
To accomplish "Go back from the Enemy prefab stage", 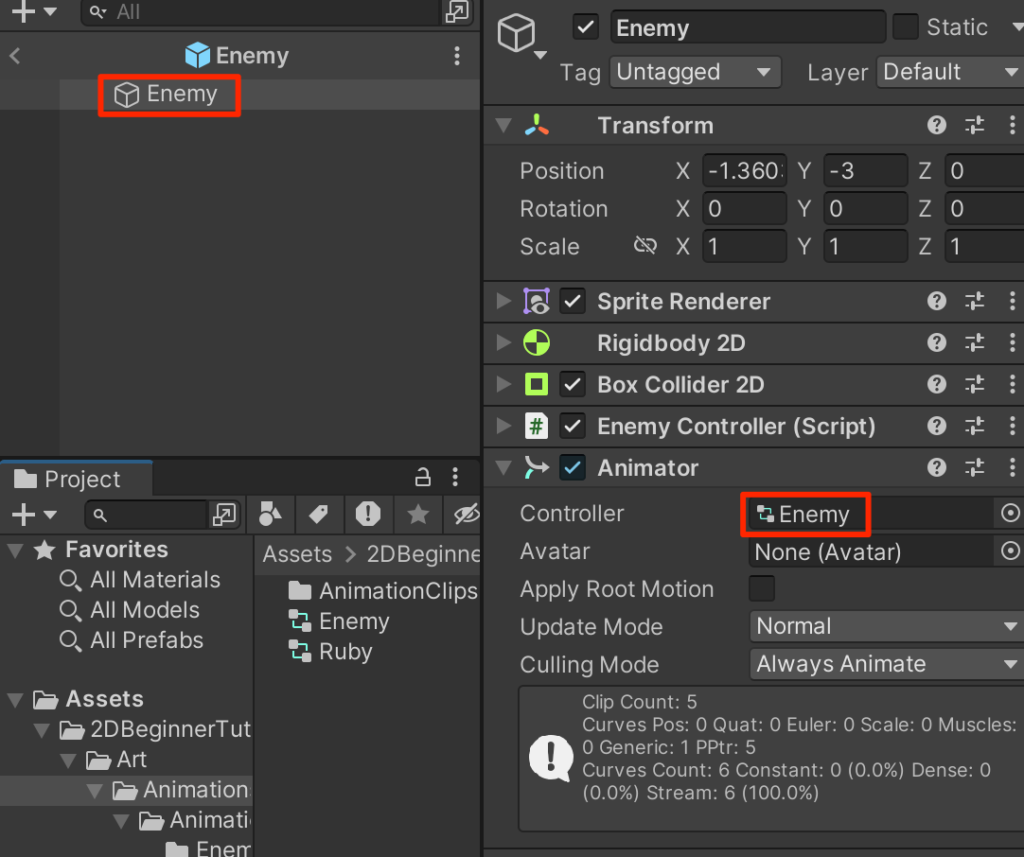I will (x=15, y=56).
